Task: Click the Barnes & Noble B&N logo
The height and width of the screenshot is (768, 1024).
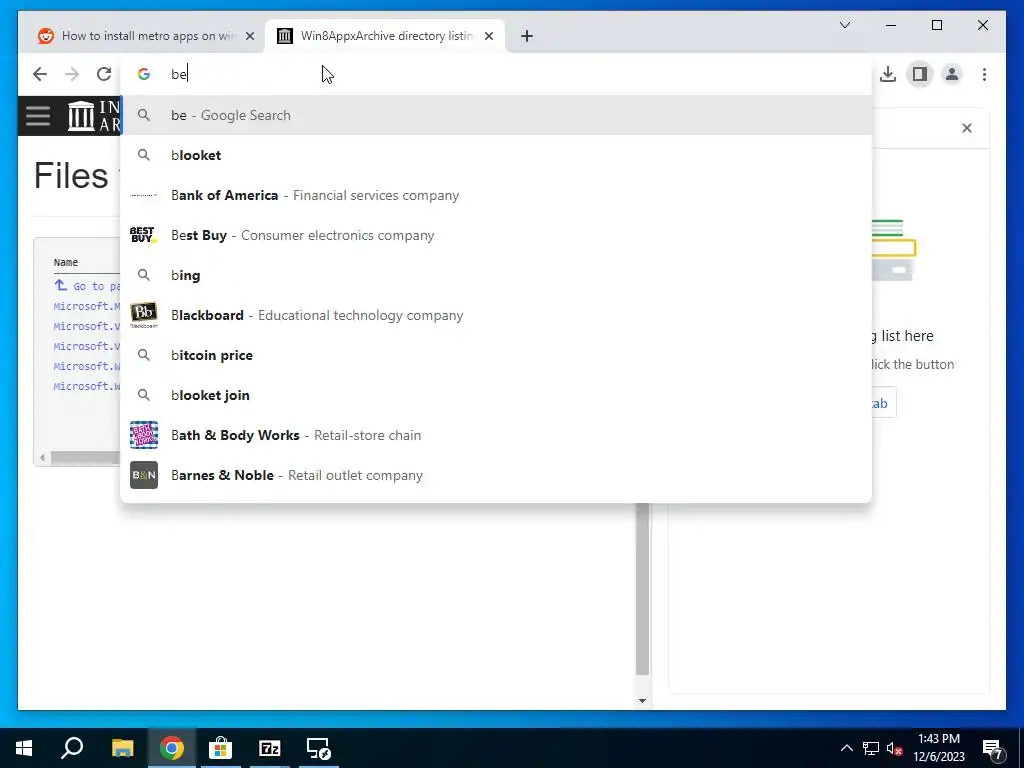Action: (144, 475)
